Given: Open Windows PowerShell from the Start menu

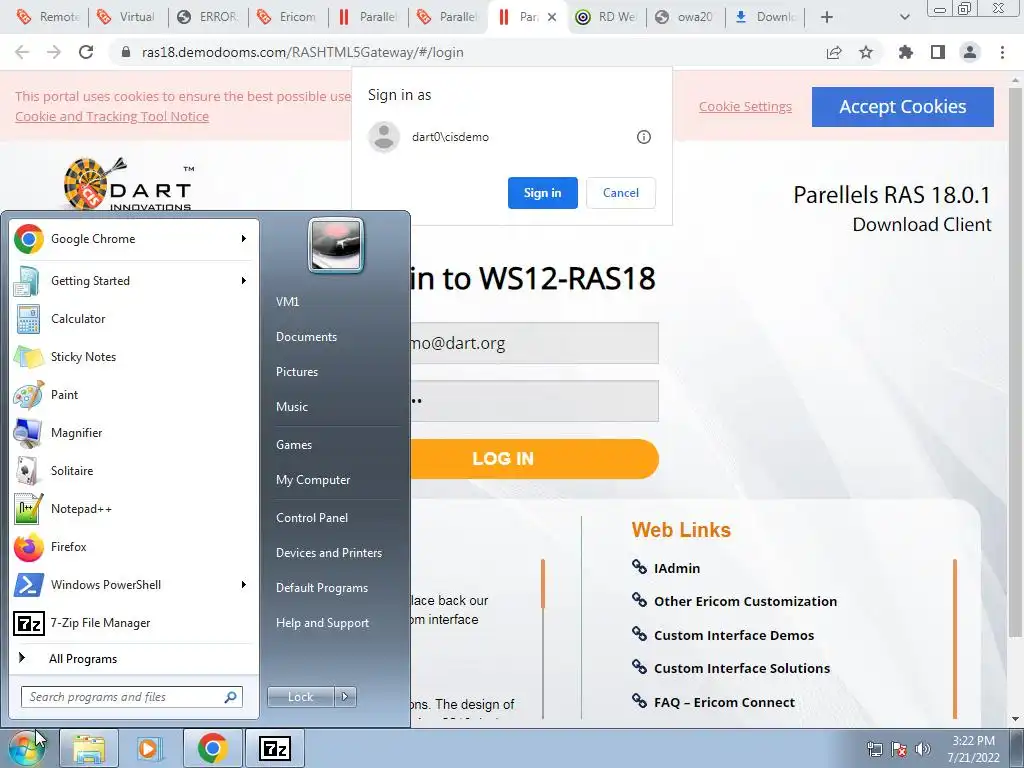Looking at the screenshot, I should point(134,584).
